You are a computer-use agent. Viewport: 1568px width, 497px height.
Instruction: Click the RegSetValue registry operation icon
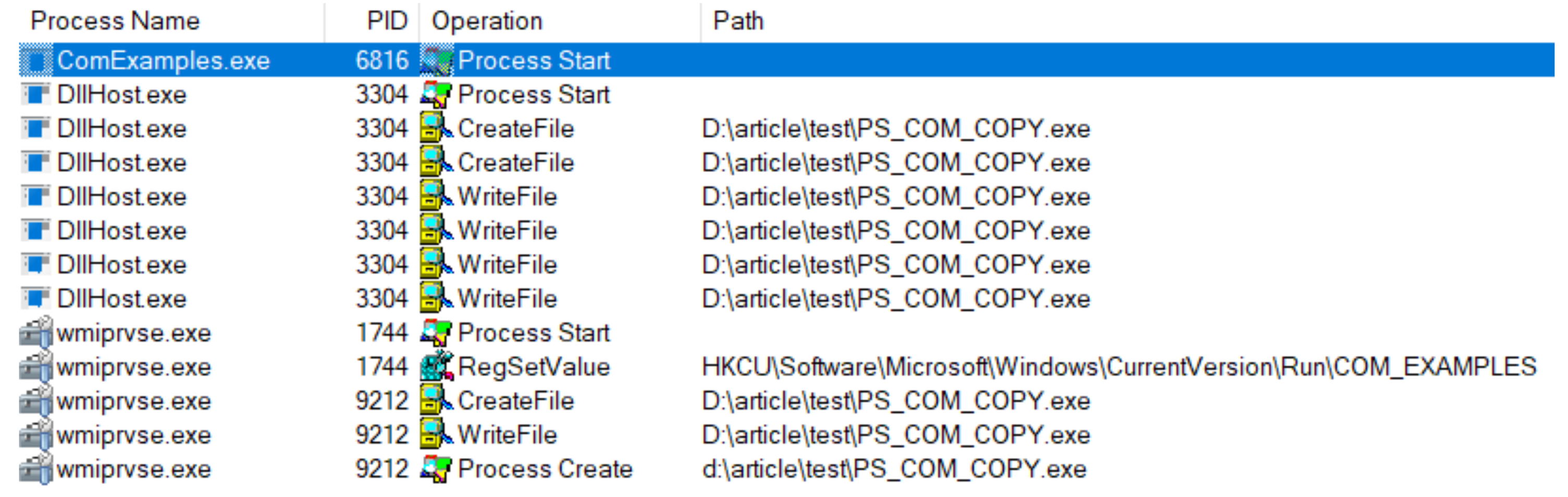pyautogui.click(x=437, y=367)
